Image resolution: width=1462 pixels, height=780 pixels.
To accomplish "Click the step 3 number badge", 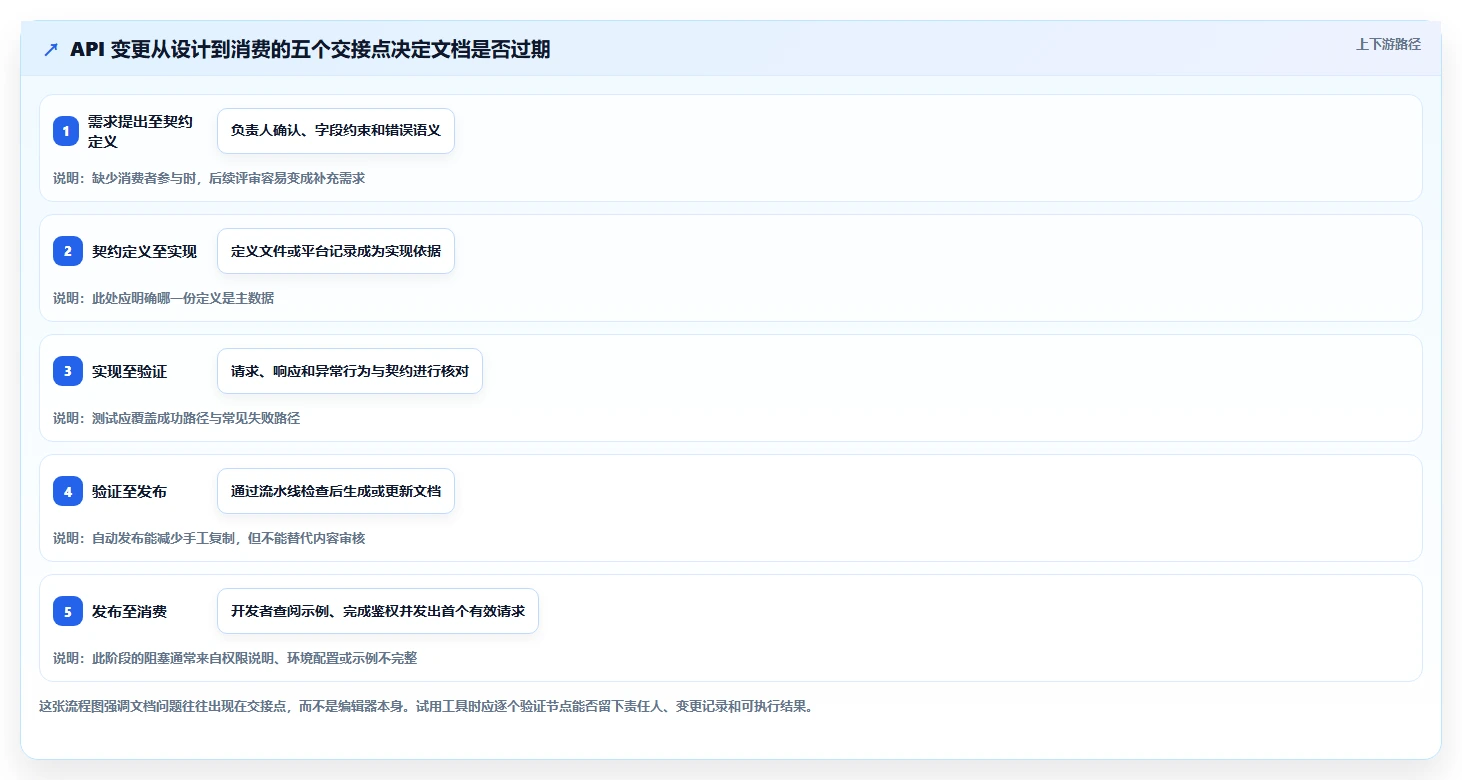I will [x=68, y=371].
